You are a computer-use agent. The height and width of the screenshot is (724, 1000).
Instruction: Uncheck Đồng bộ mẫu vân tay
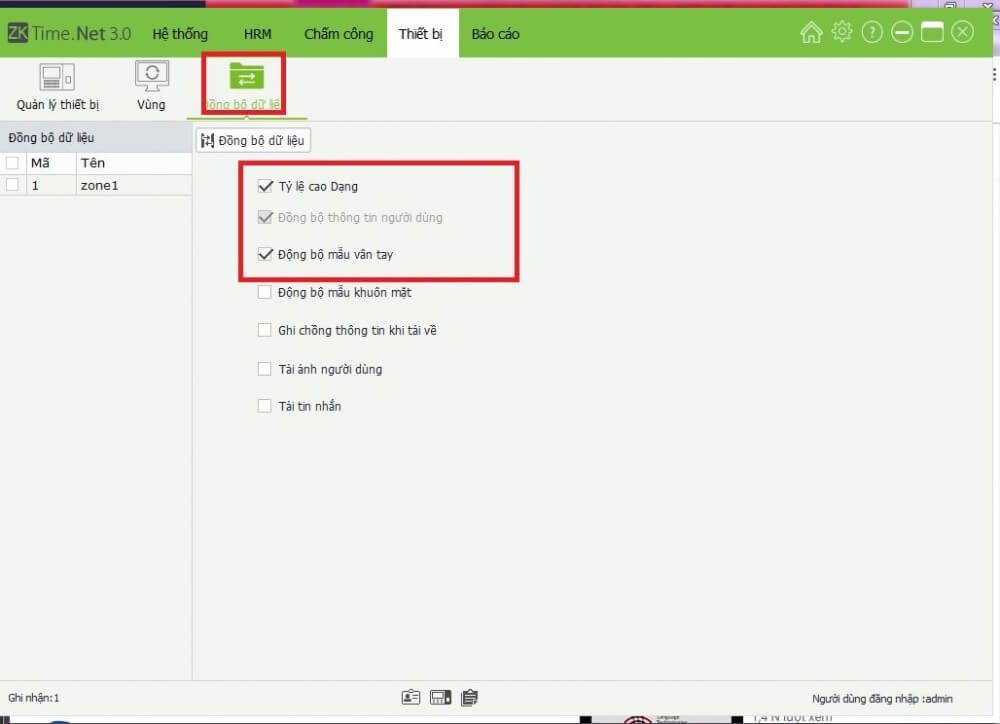265,255
